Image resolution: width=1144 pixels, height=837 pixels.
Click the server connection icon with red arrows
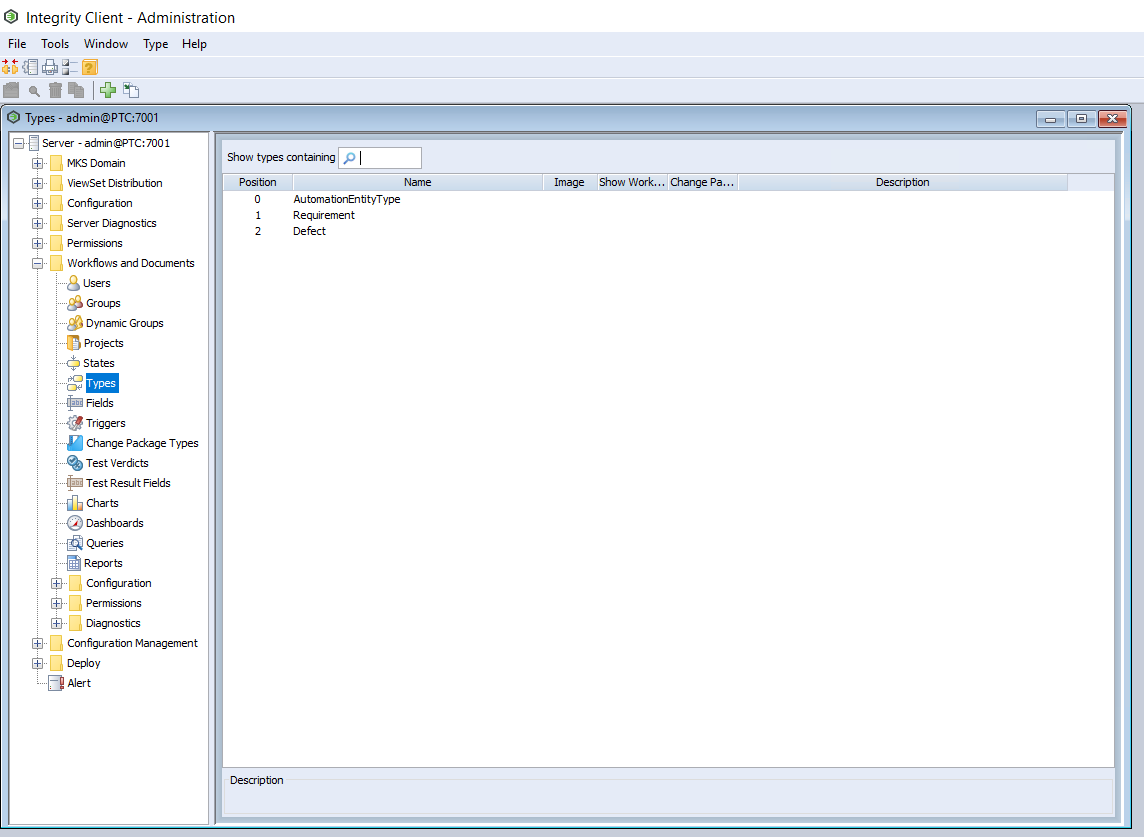pos(10,67)
